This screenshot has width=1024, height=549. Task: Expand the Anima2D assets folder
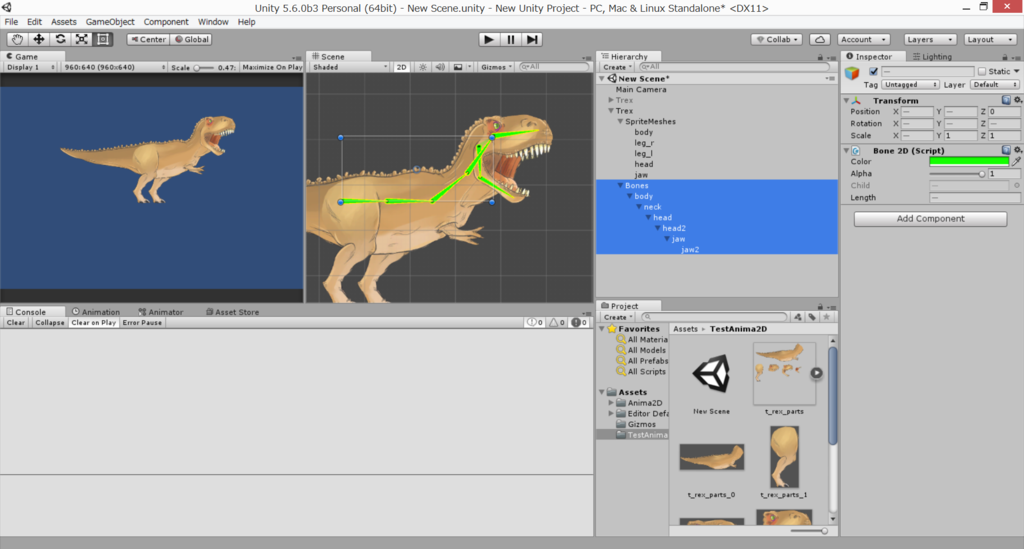(611, 403)
